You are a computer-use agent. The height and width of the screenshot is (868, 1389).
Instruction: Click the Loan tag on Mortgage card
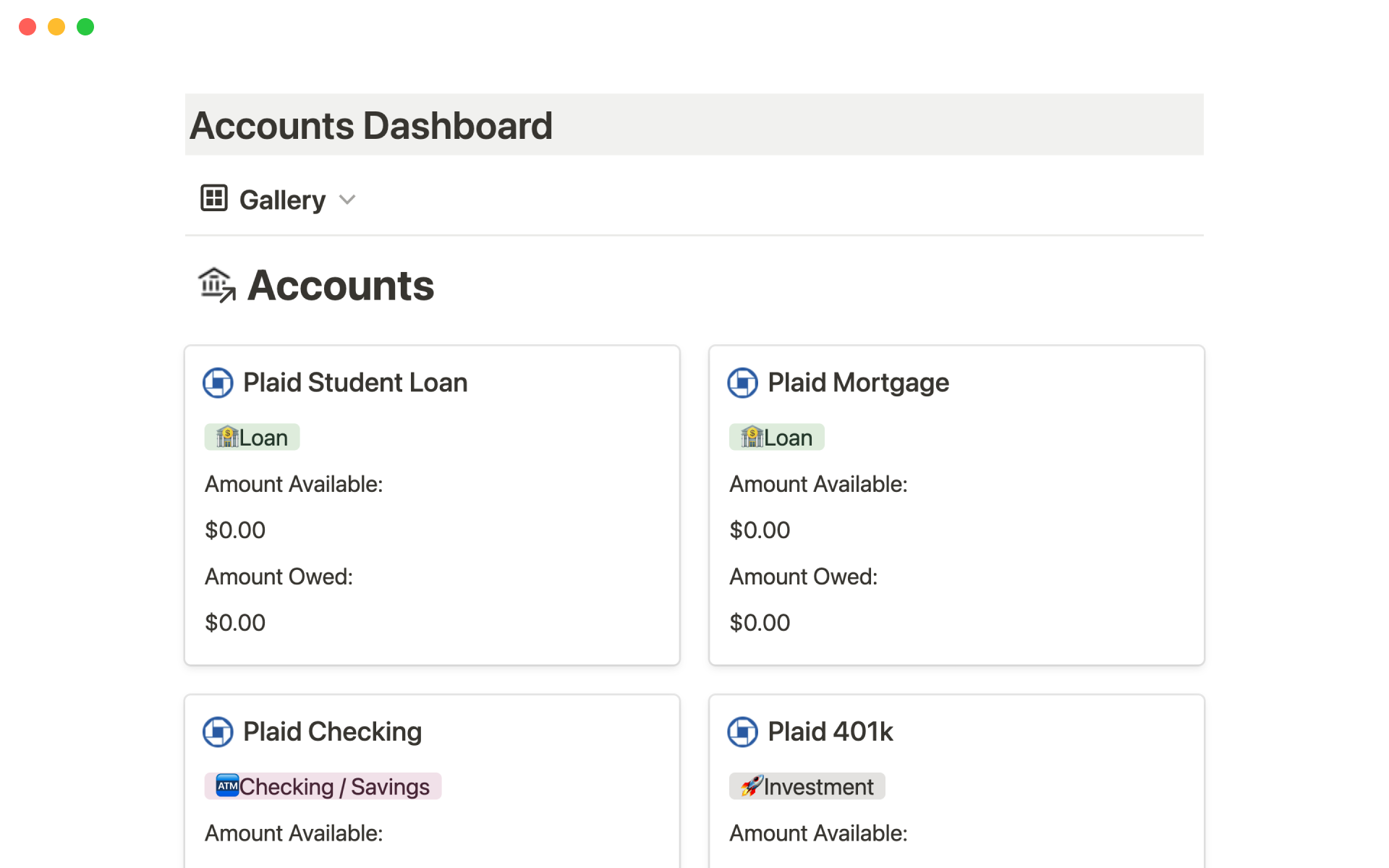(776, 438)
